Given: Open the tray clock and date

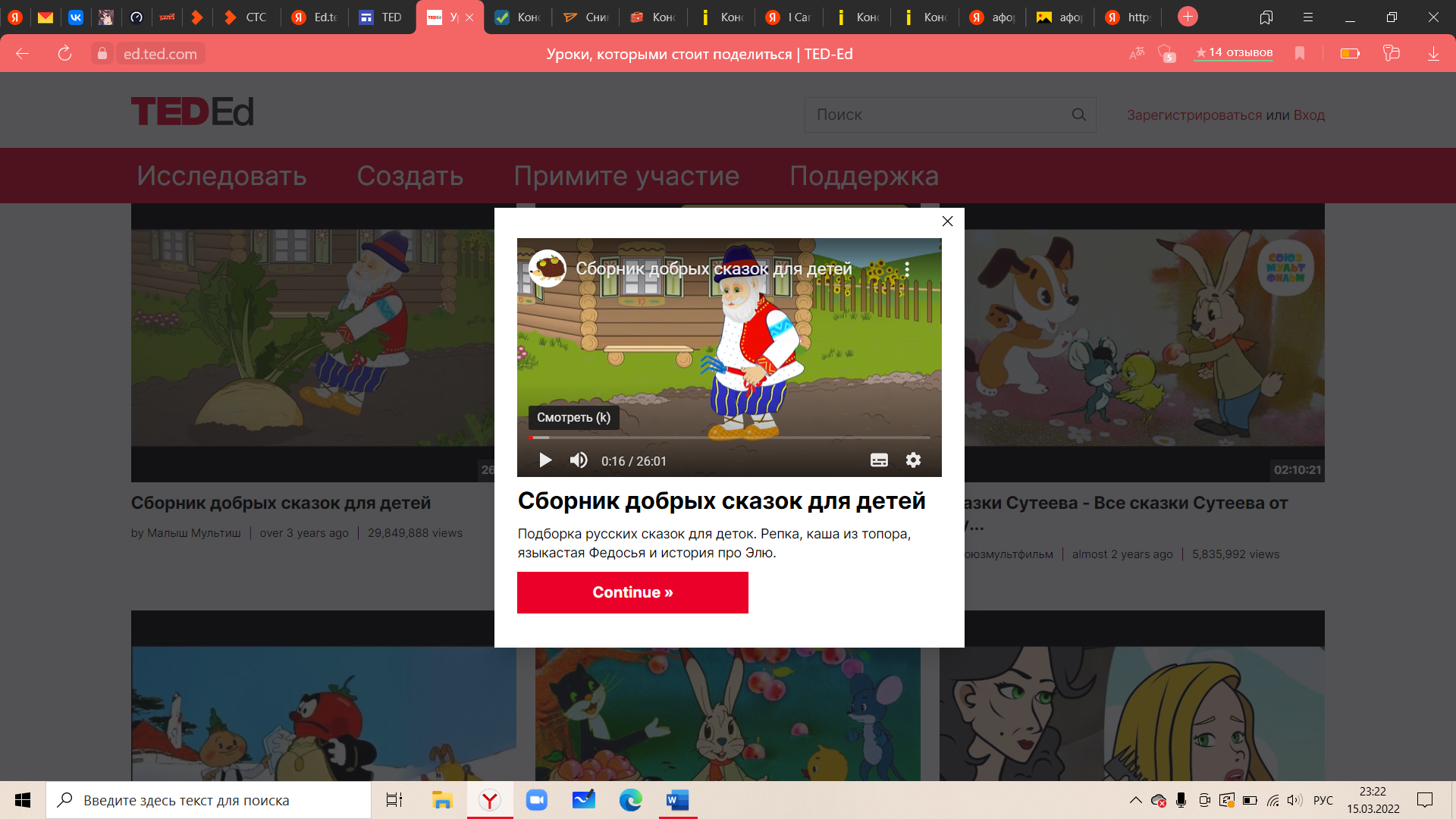Looking at the screenshot, I should [x=1373, y=800].
